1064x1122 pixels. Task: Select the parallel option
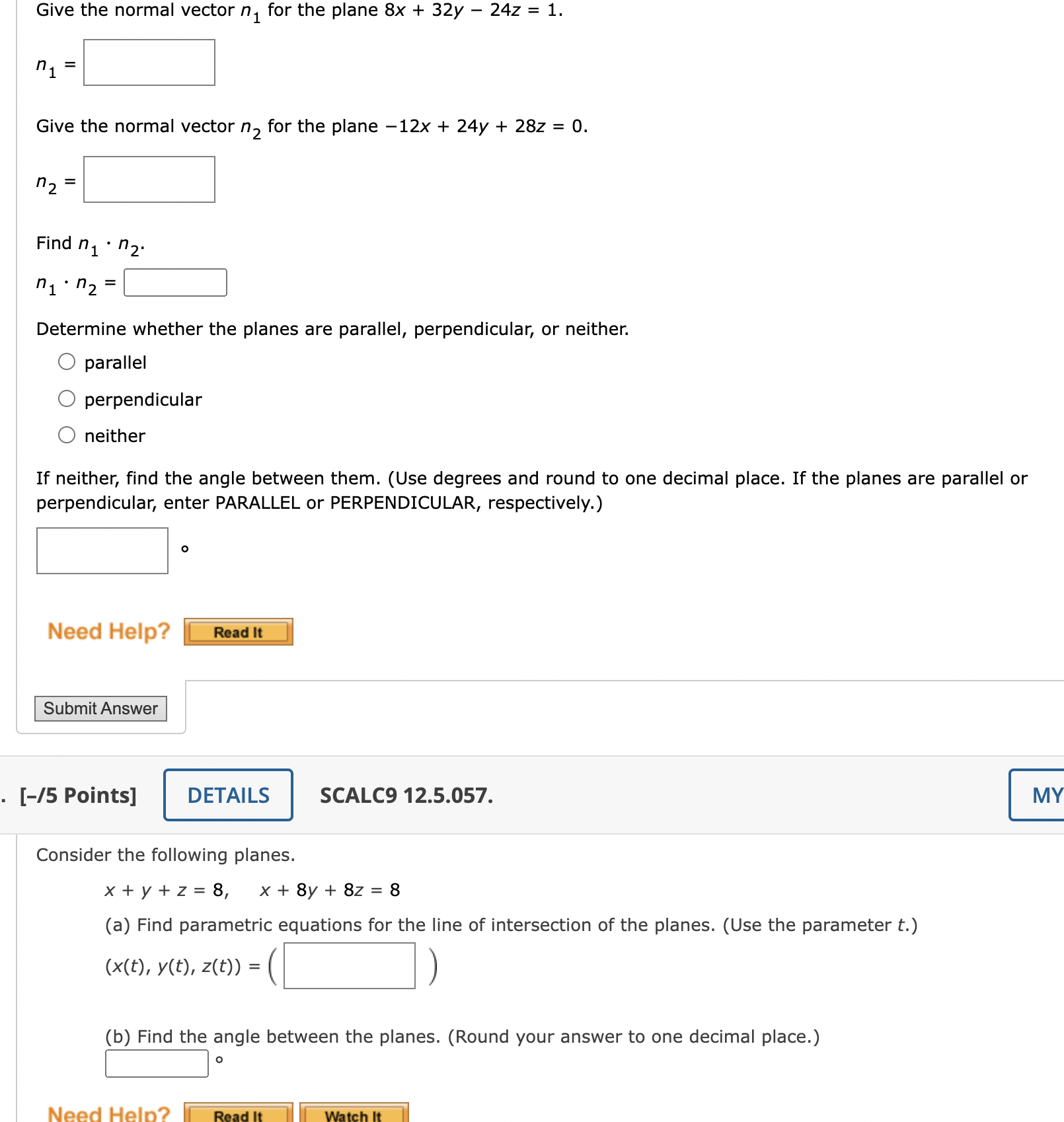point(67,361)
